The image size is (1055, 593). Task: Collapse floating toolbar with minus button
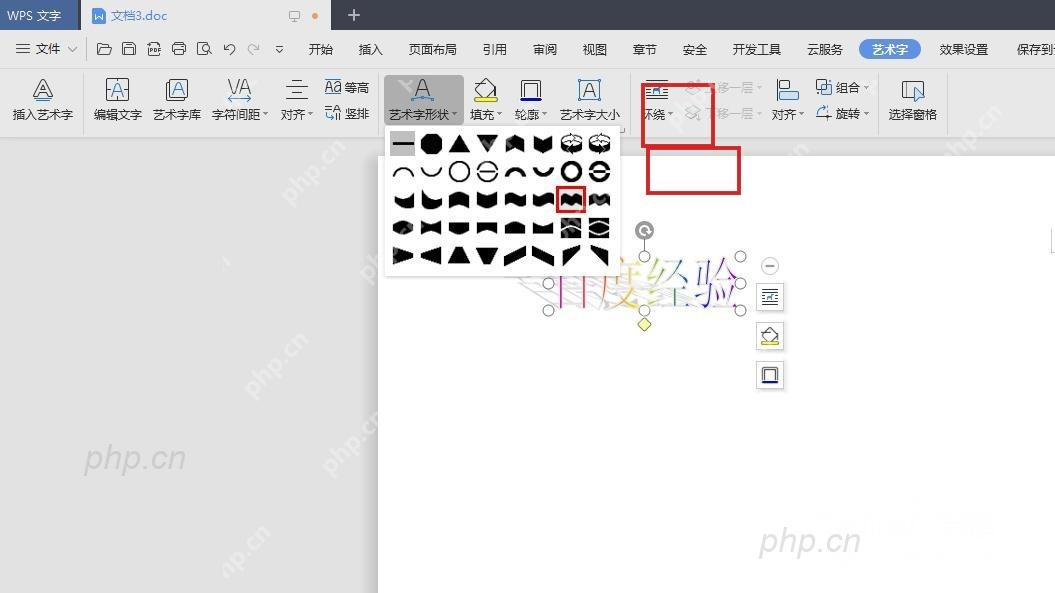[770, 266]
